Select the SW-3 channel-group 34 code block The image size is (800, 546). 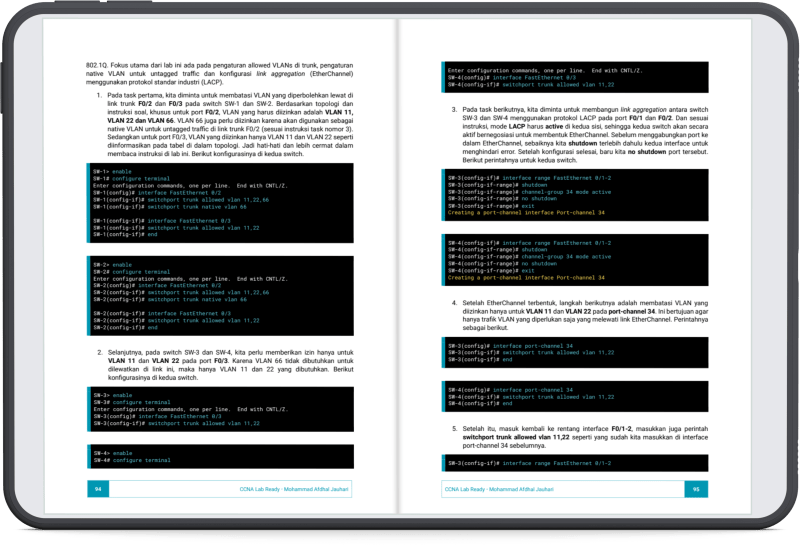pyautogui.click(x=575, y=199)
